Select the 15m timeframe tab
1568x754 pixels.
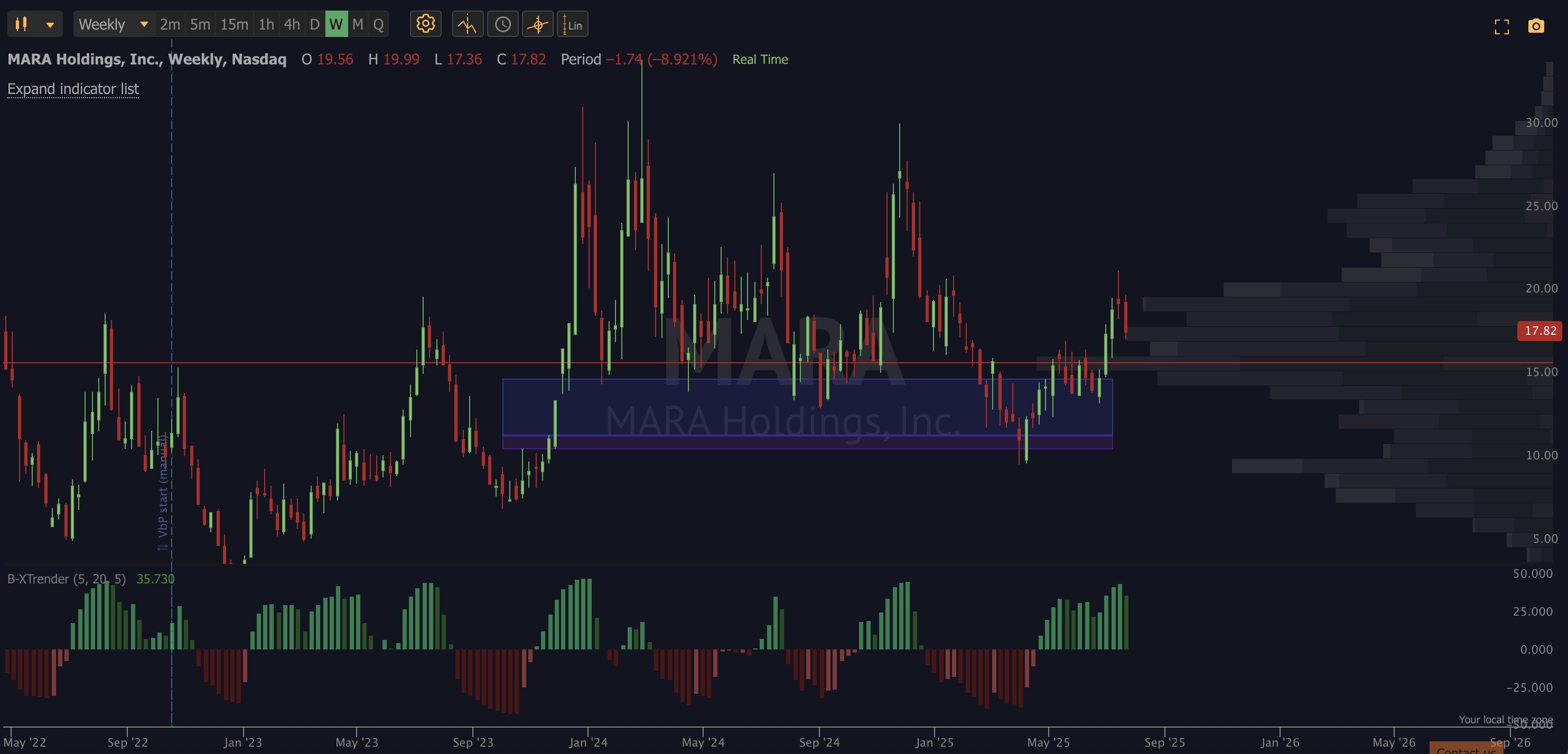tap(235, 24)
